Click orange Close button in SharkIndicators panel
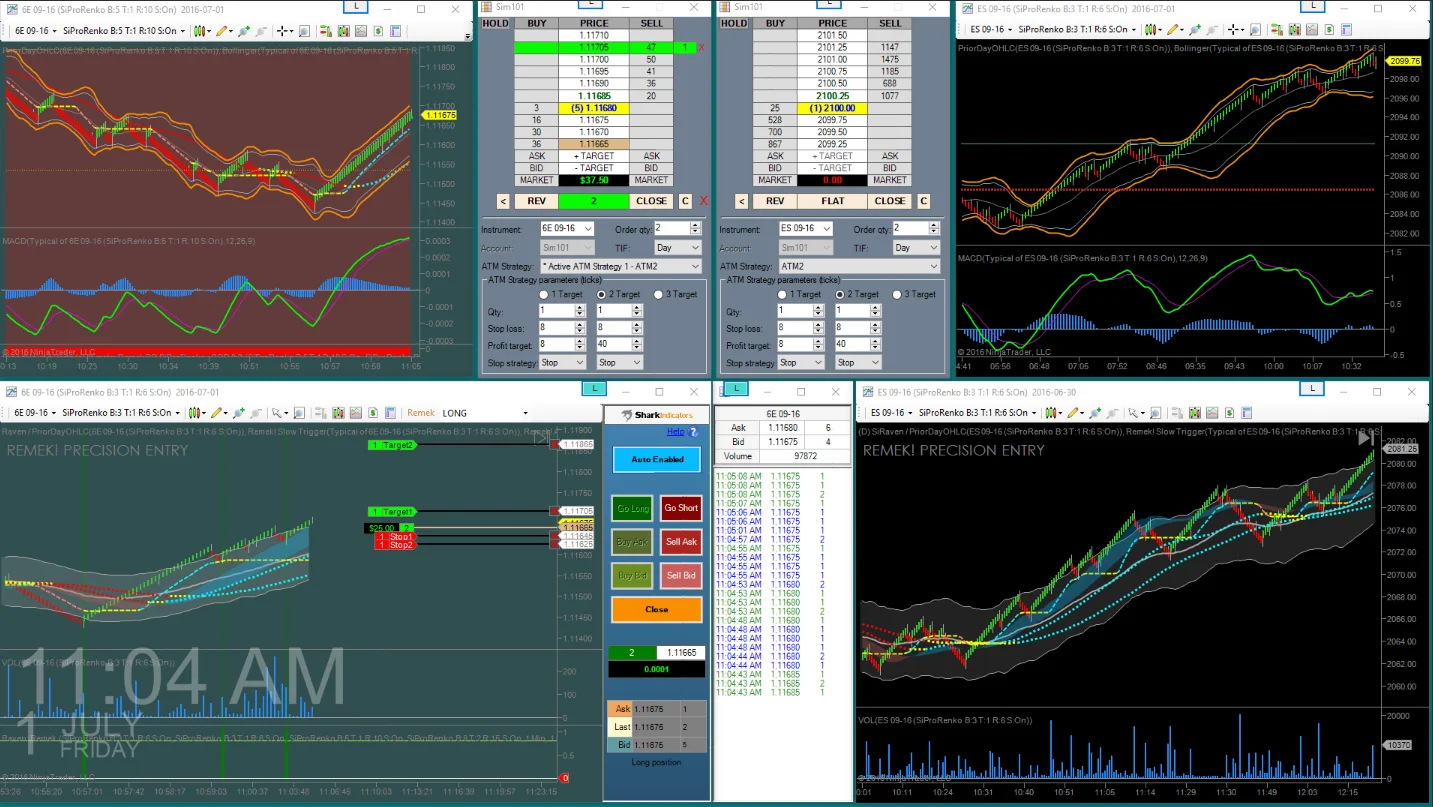 [x=657, y=609]
